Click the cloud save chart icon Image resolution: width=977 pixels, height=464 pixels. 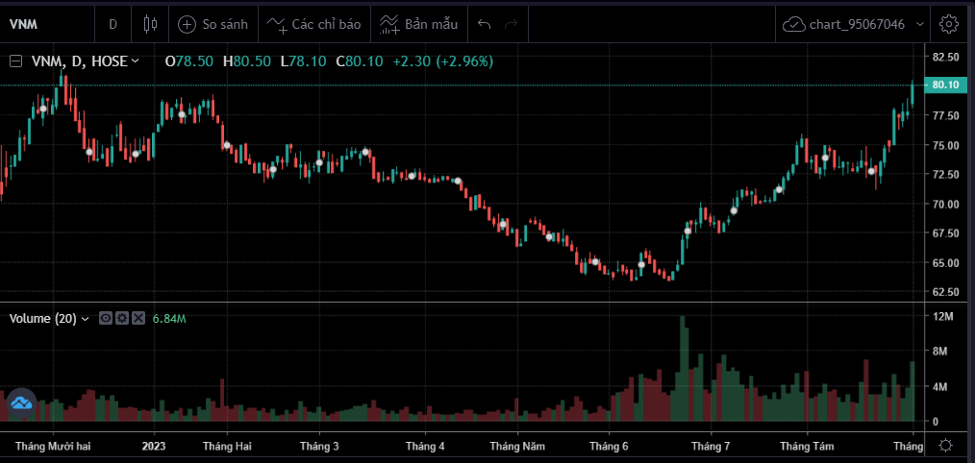[x=794, y=23]
